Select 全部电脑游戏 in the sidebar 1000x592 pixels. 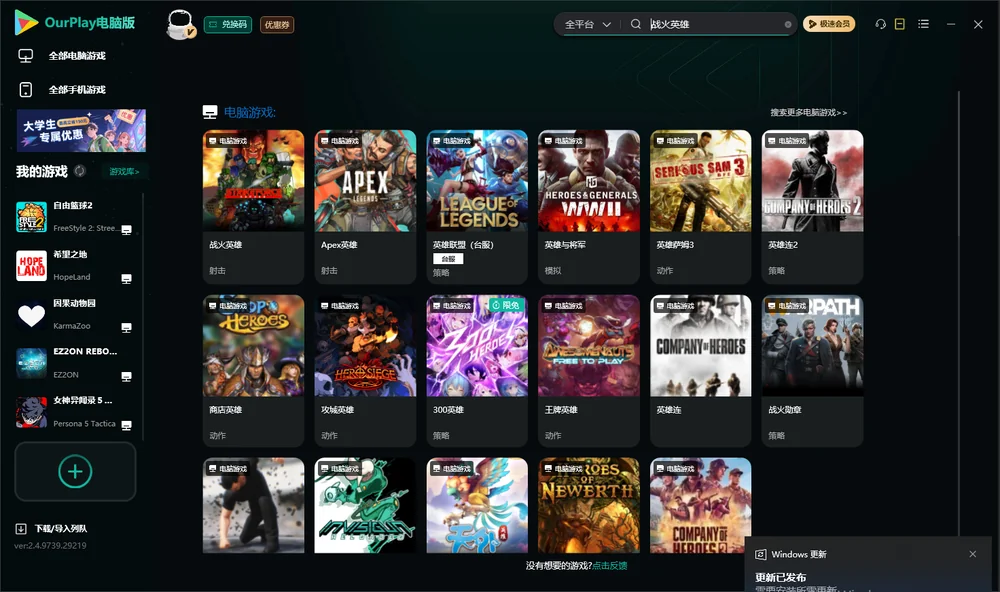pyautogui.click(x=77, y=56)
